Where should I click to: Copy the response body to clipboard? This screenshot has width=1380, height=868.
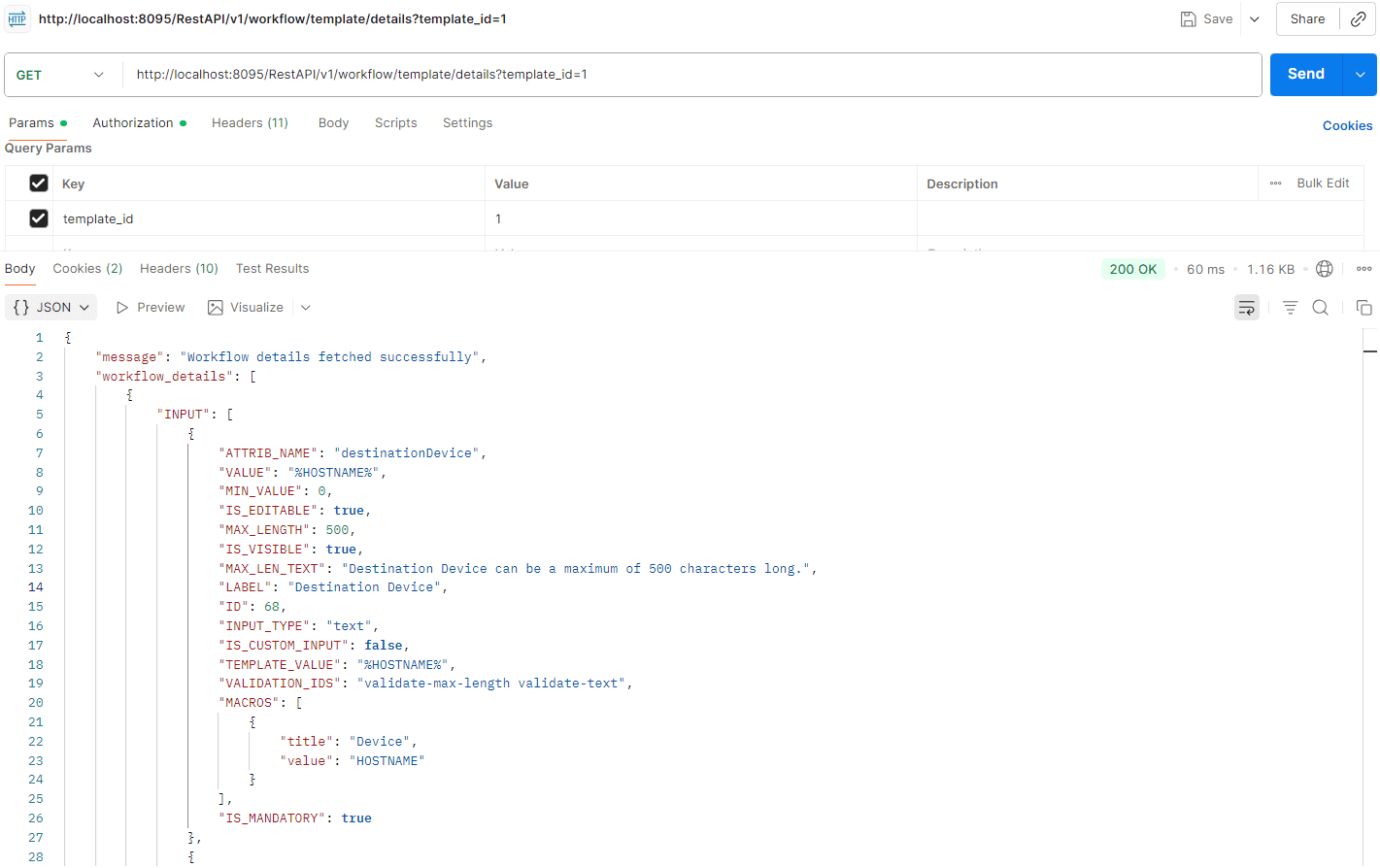coord(1363,307)
